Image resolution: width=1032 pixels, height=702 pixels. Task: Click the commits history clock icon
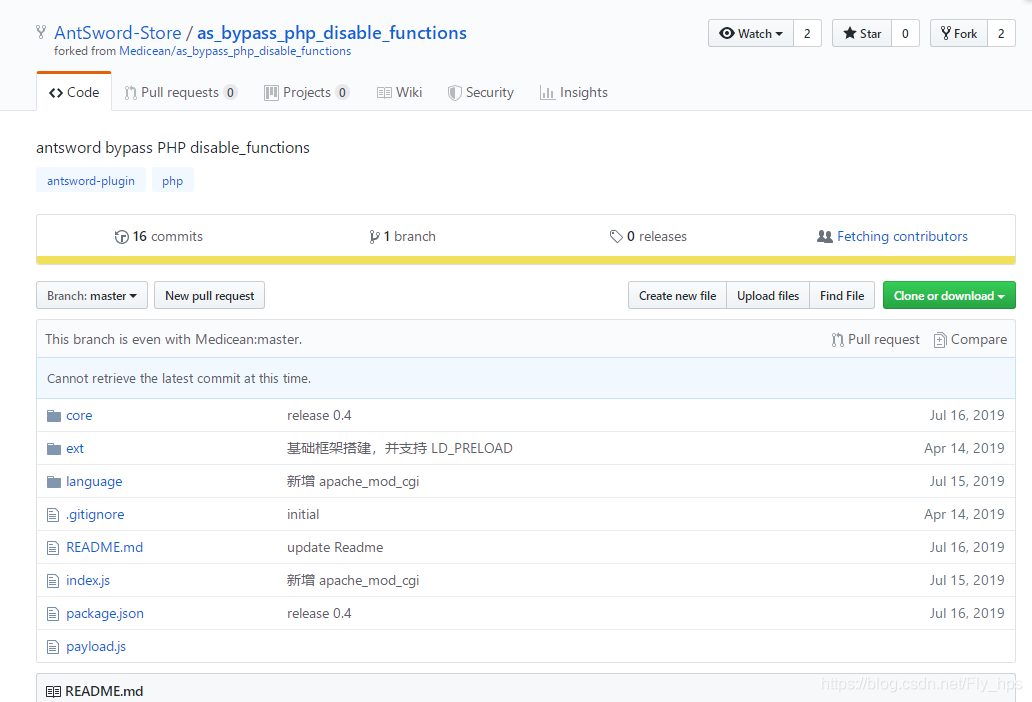coord(121,237)
